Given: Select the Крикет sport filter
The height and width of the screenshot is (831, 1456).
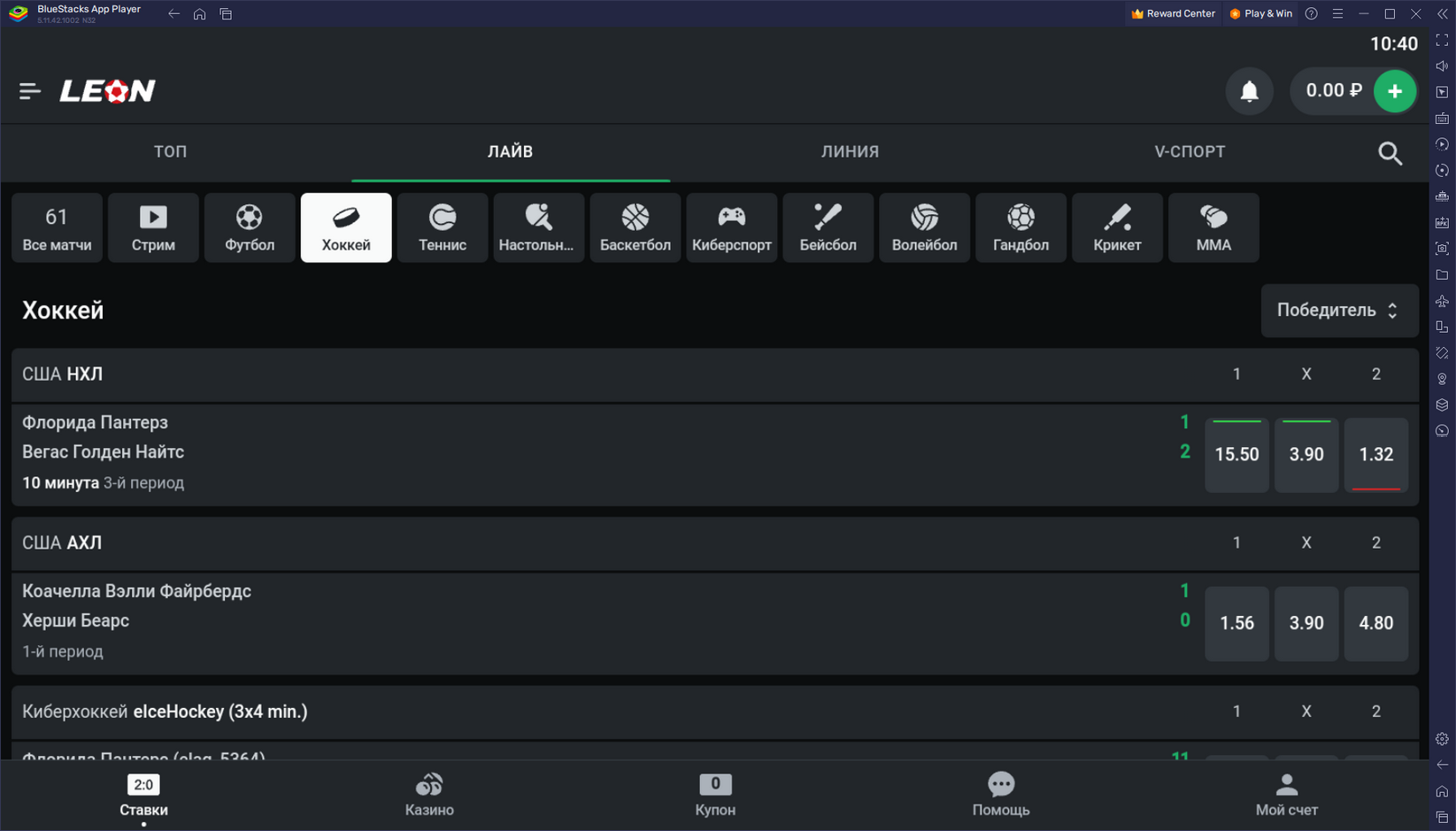Looking at the screenshot, I should click(1118, 227).
